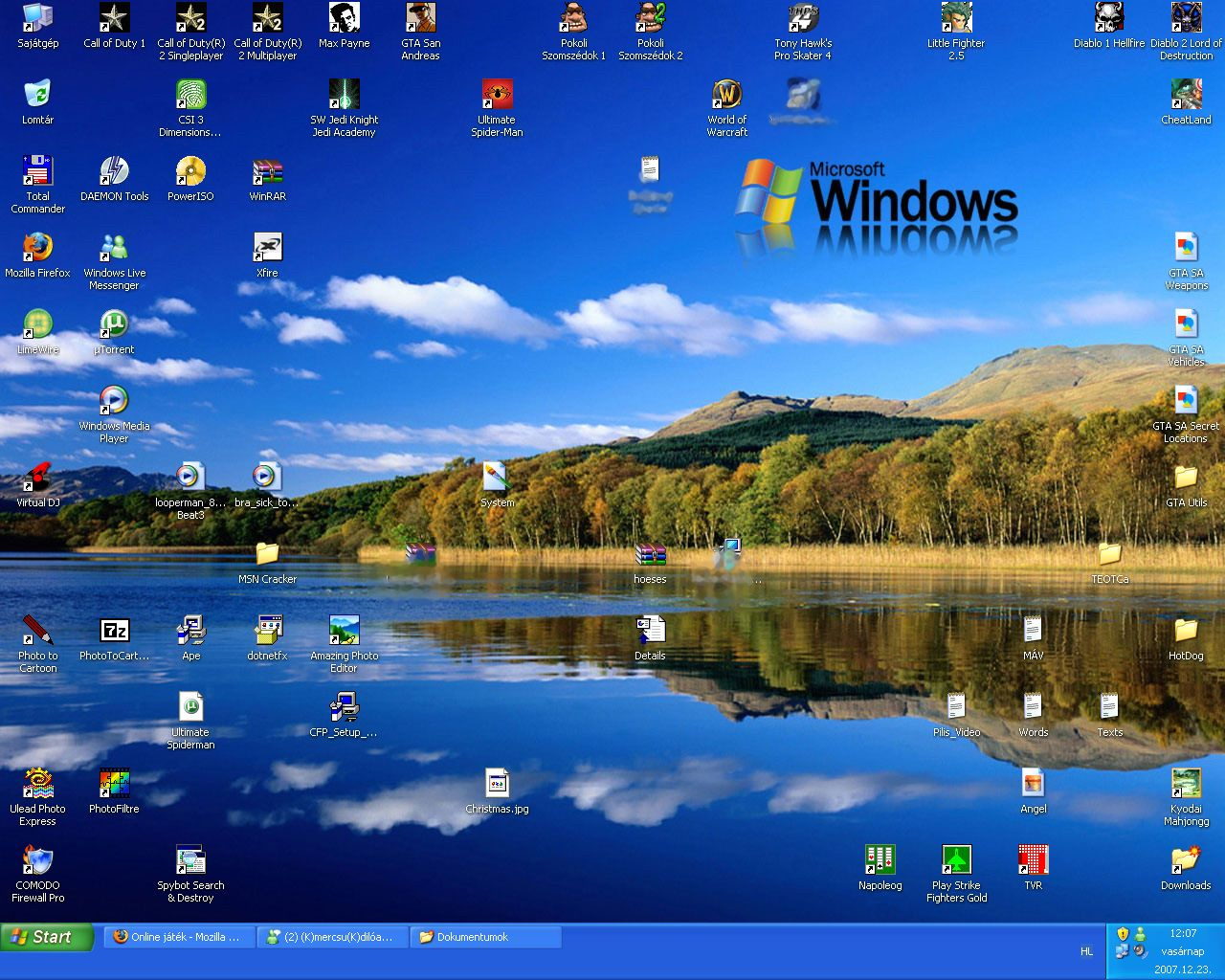Select the PowerISO icon

(190, 180)
